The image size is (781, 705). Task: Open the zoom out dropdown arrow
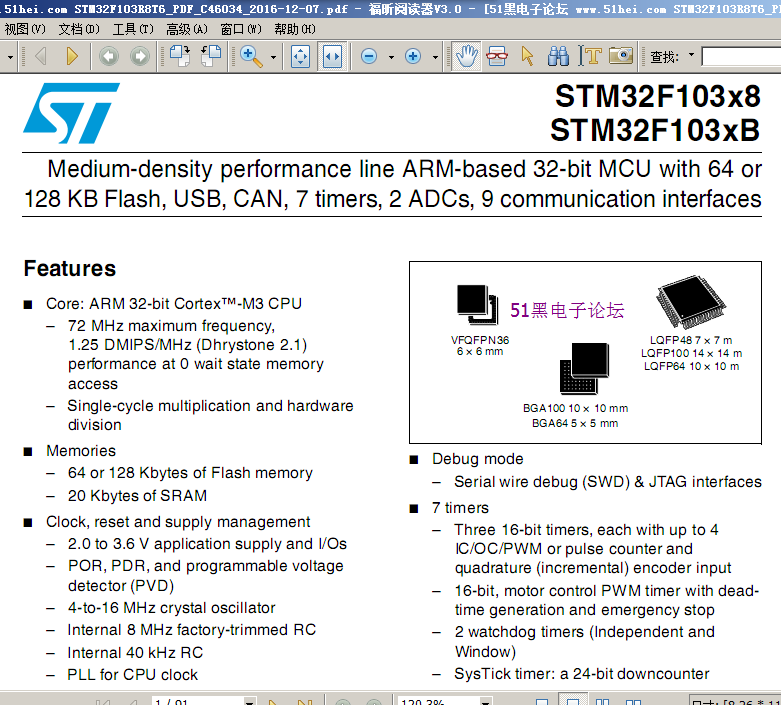391,57
